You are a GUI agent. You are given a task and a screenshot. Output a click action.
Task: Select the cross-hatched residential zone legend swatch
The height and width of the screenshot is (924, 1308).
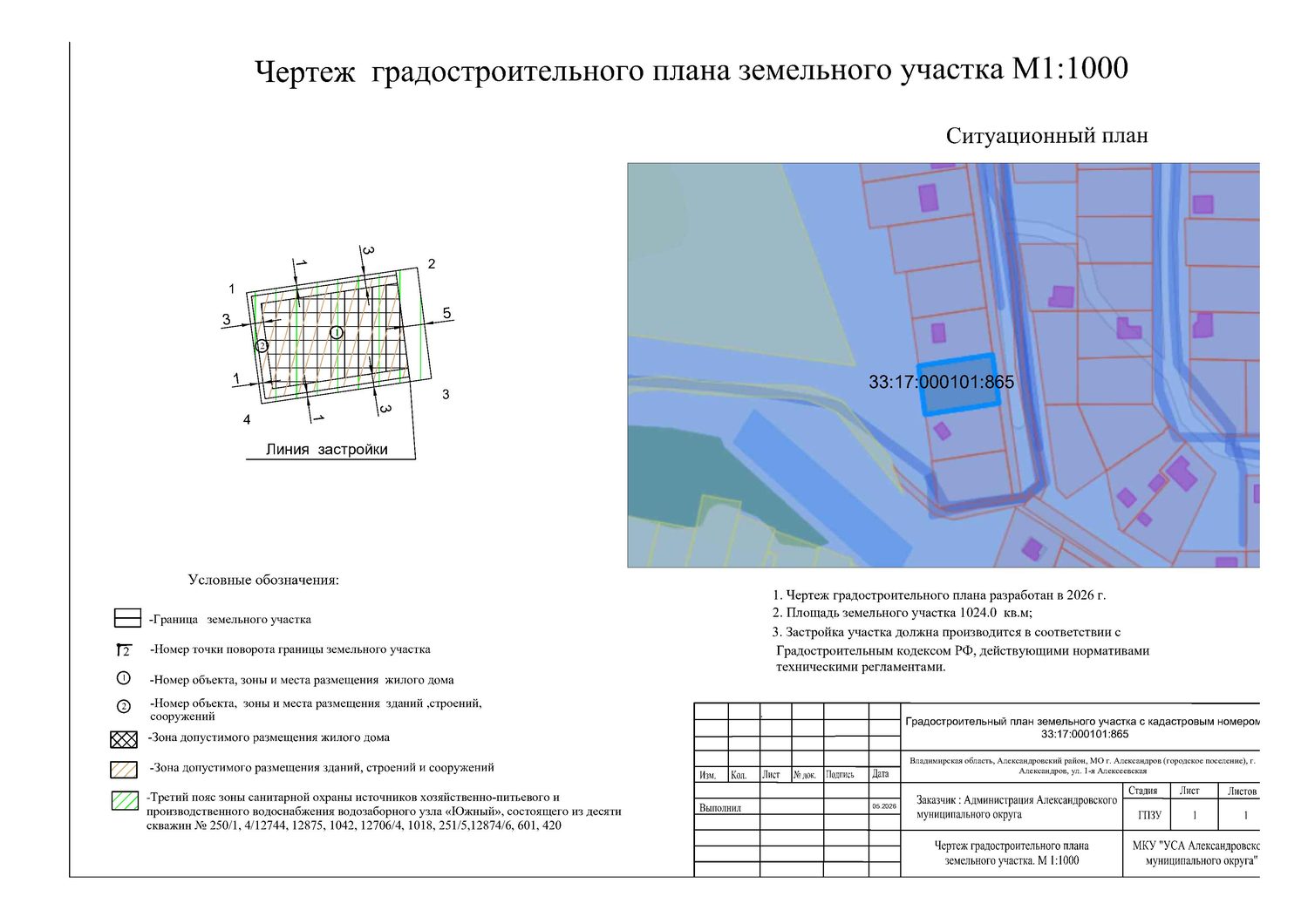124,739
